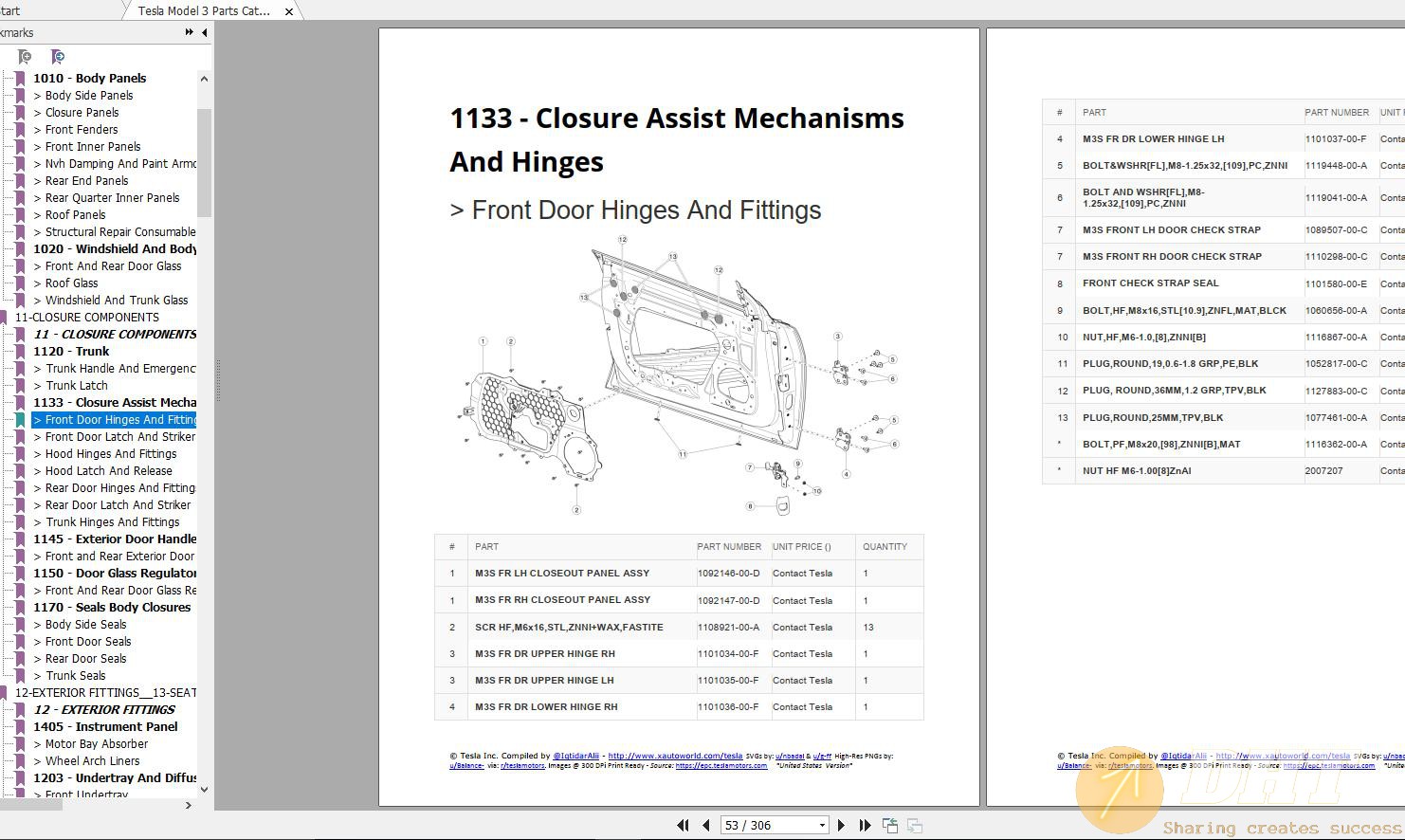This screenshot has height=840, width=1405.
Task: Click the bookmark icon beside 1405 - Instrument Panel
Action: (21, 727)
